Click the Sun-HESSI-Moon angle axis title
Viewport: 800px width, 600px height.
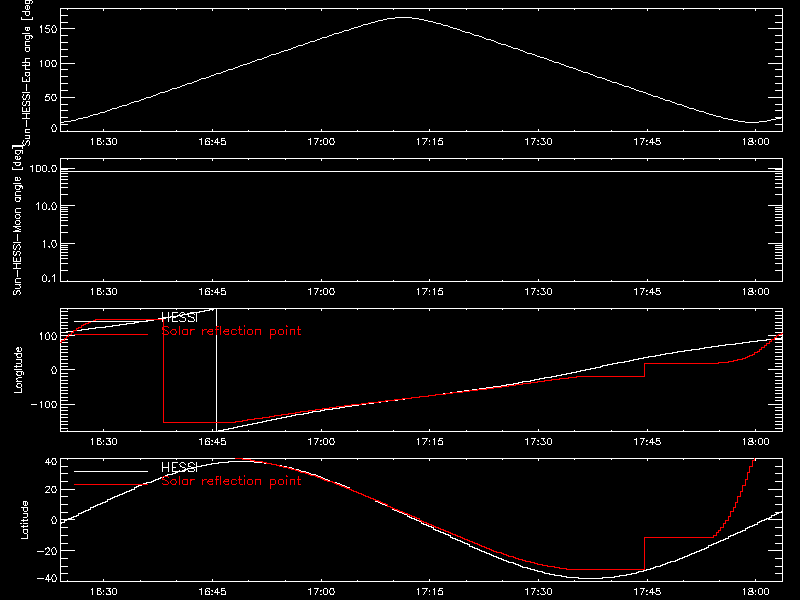(17, 220)
